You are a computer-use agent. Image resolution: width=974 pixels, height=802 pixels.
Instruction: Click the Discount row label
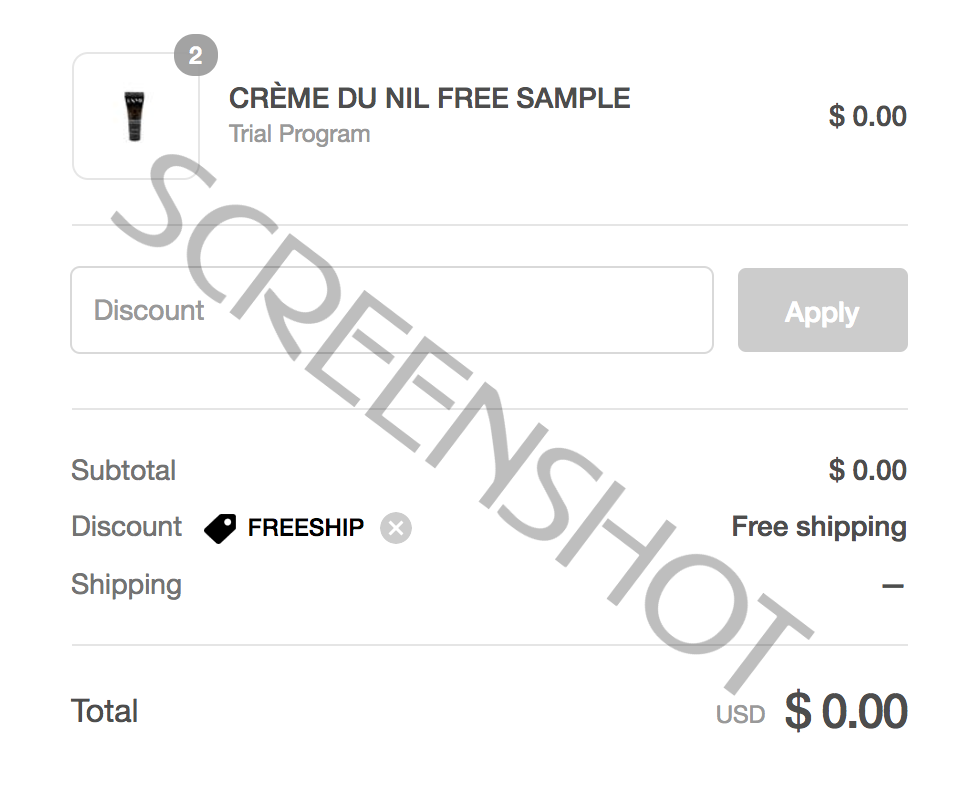point(127,527)
